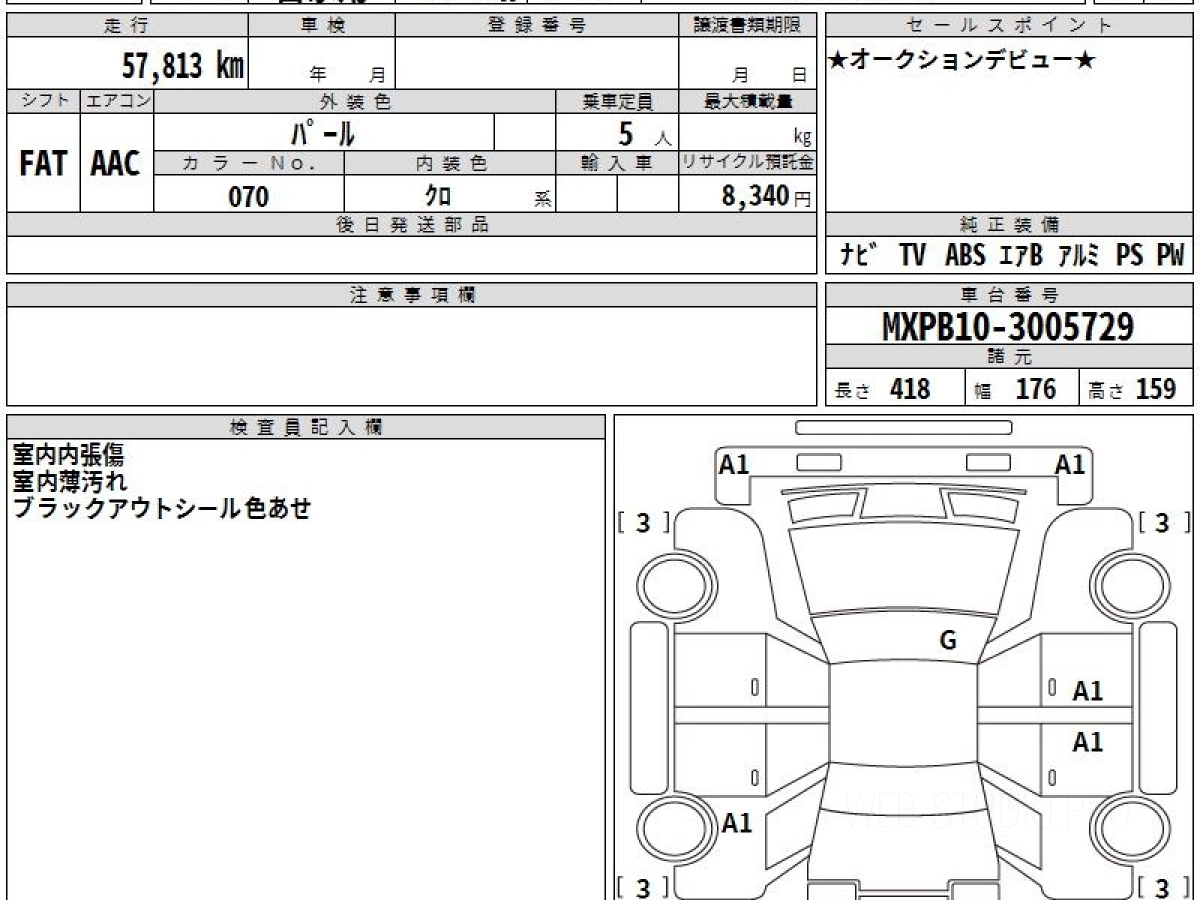Click the 注意事項欄 header bar
The width and height of the screenshot is (1200, 900).
coord(411,295)
